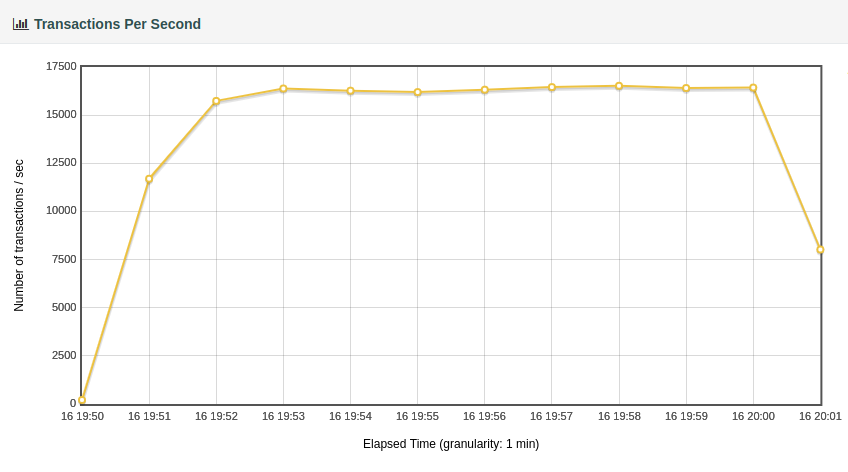Click the 16 19:51 x-axis label
The height and width of the screenshot is (472, 848).
tap(149, 416)
